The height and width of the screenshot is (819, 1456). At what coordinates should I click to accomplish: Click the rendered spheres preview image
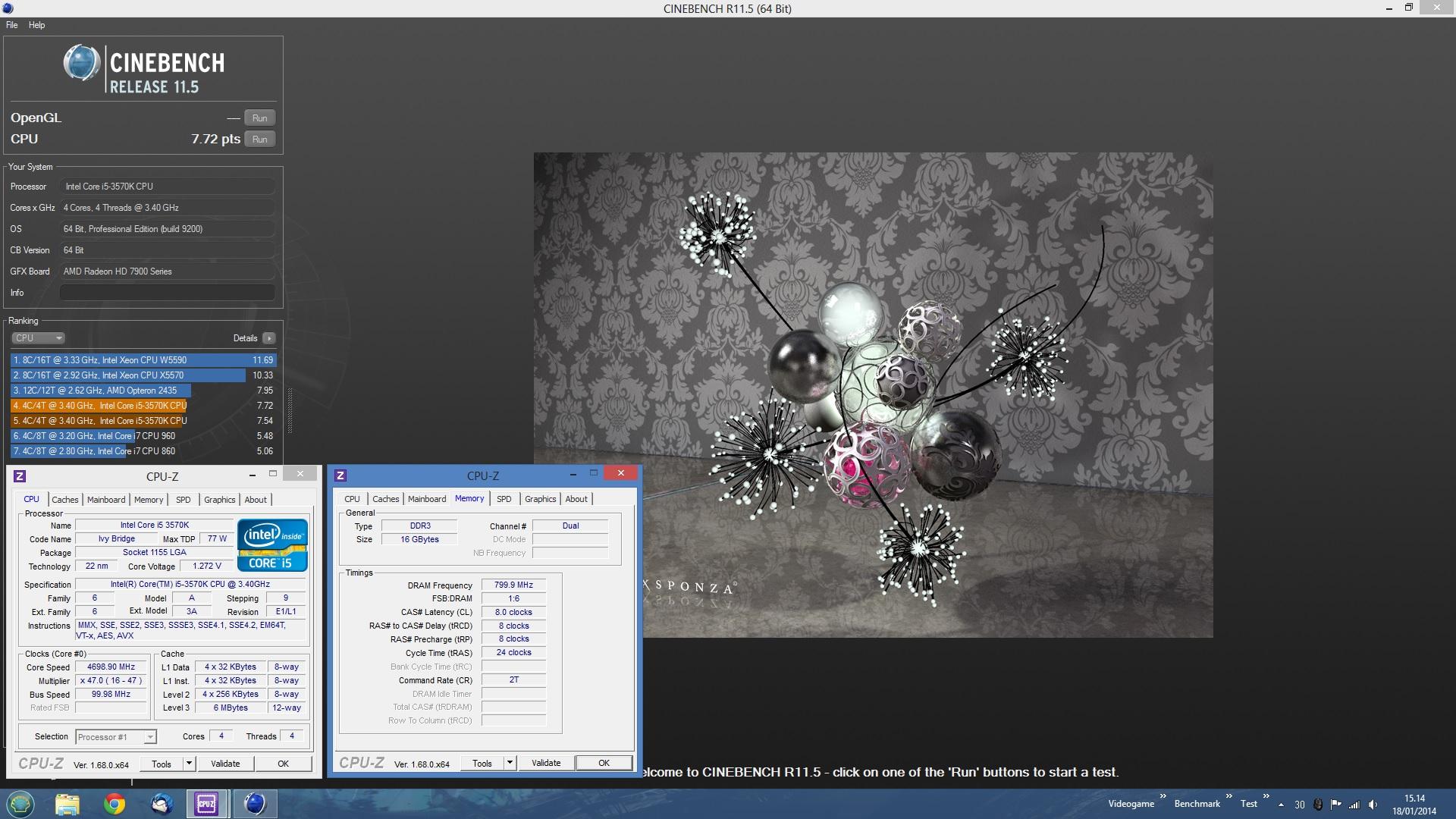tap(873, 395)
